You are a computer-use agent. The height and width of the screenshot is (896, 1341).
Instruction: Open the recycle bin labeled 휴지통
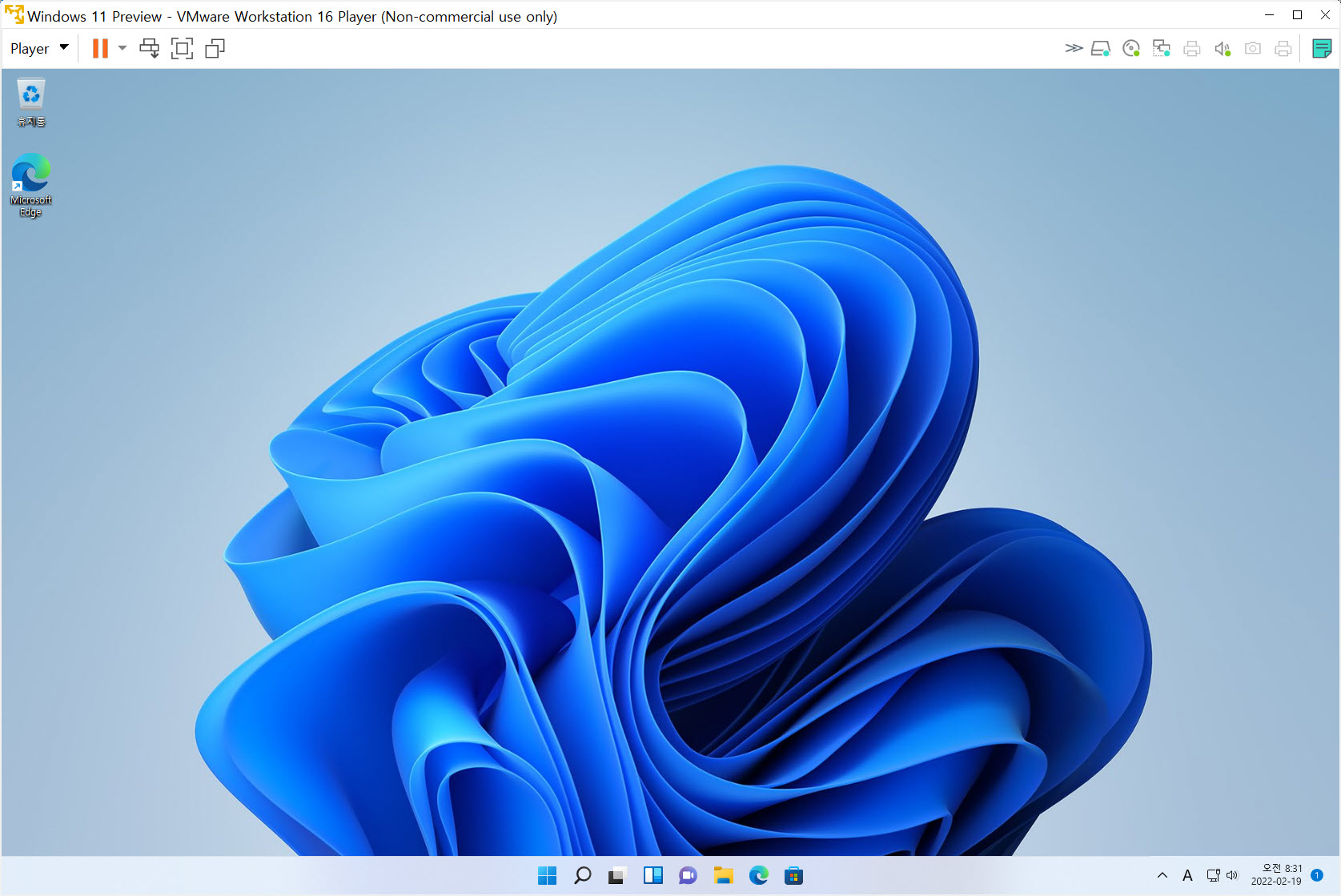point(30,92)
